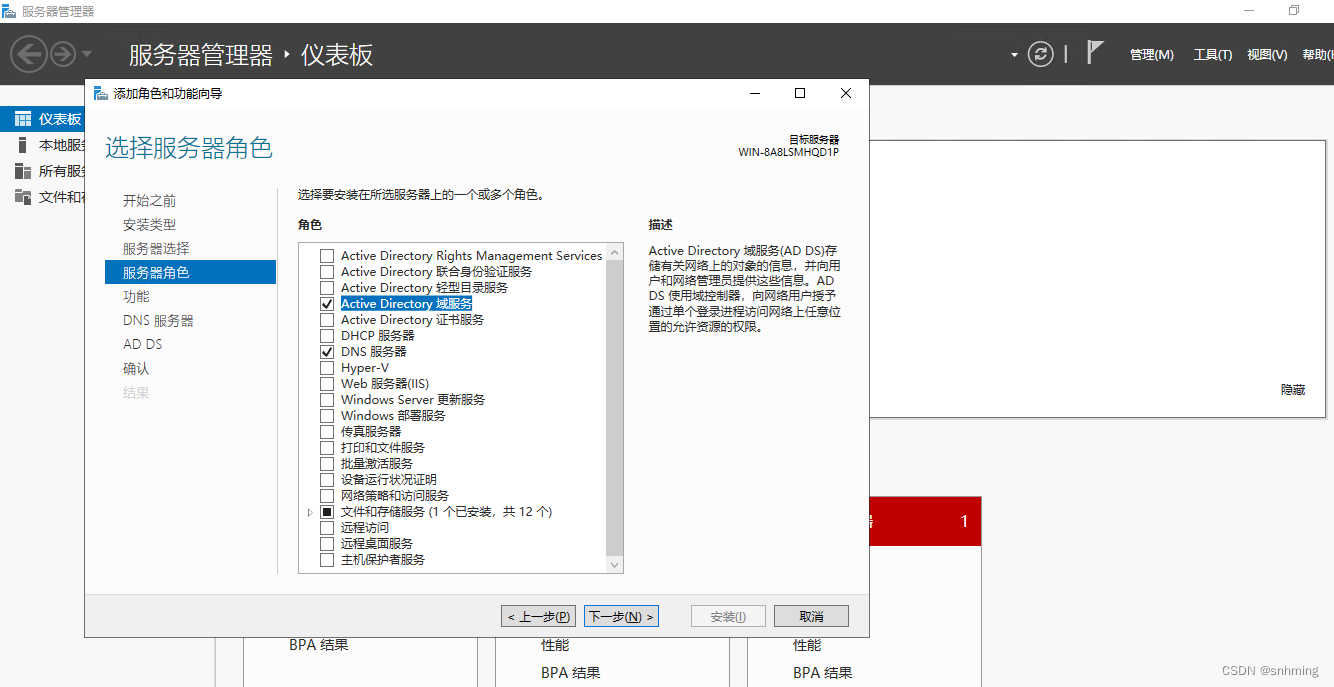Uncheck the DNS 服务器 role

(x=327, y=352)
